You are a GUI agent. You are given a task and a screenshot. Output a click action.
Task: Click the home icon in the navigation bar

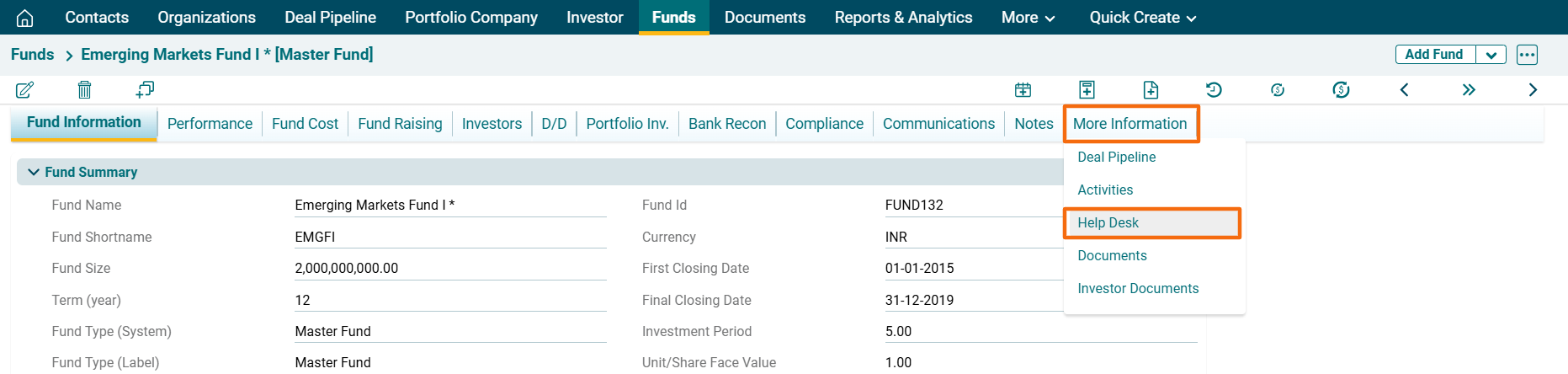click(x=25, y=18)
